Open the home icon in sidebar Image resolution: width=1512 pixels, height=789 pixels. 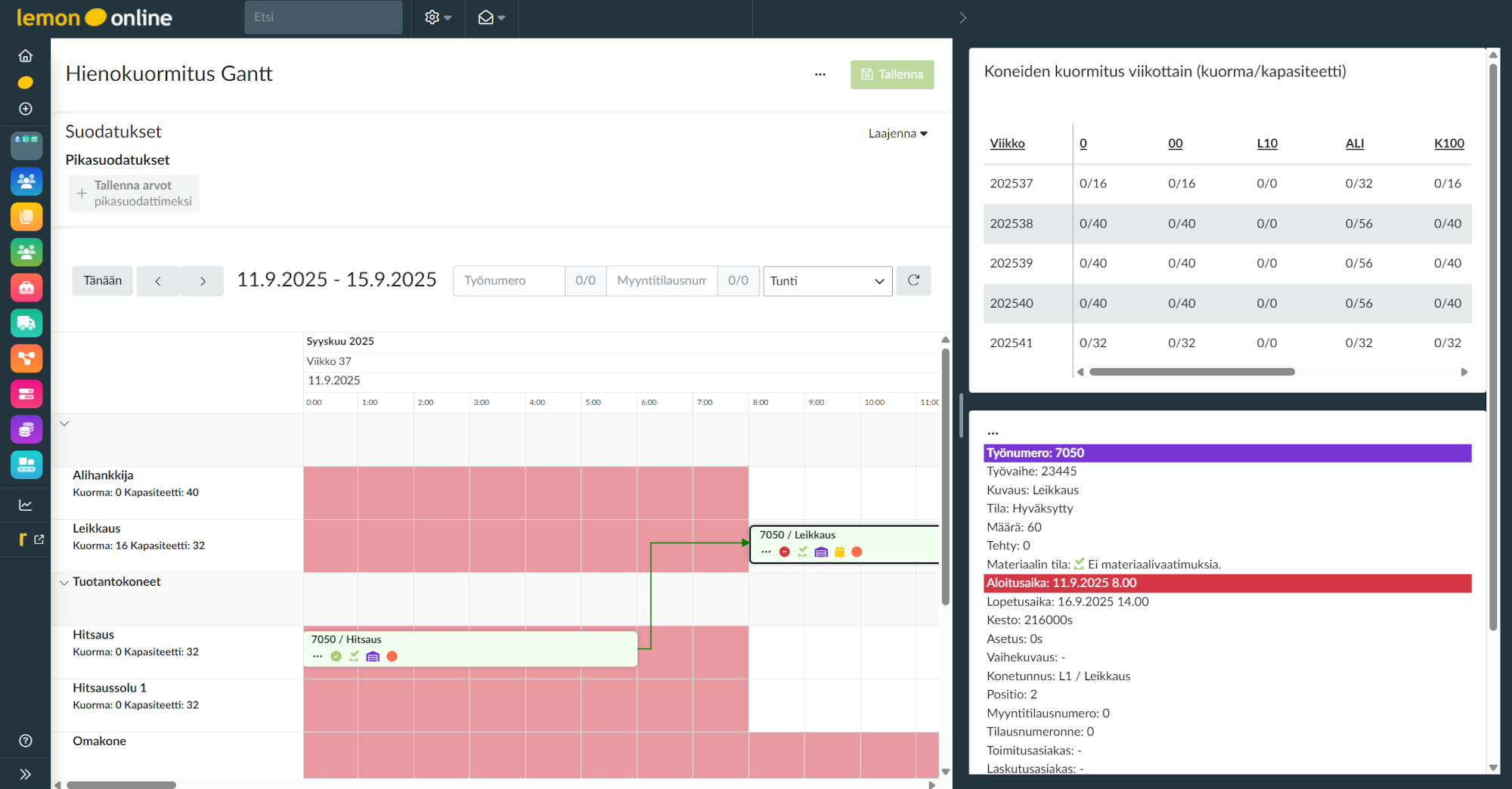26,56
